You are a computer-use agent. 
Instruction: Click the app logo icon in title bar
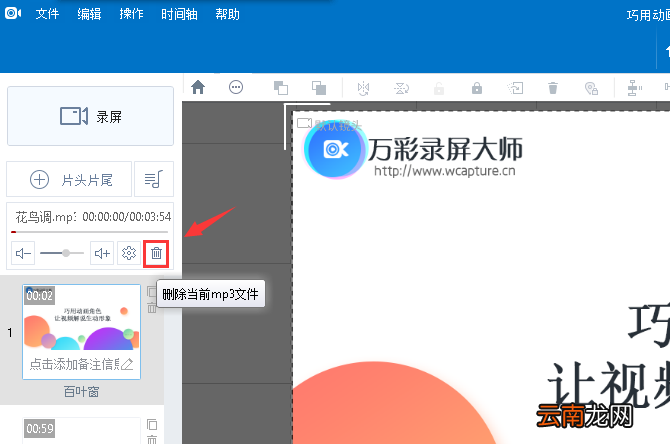(x=13, y=13)
